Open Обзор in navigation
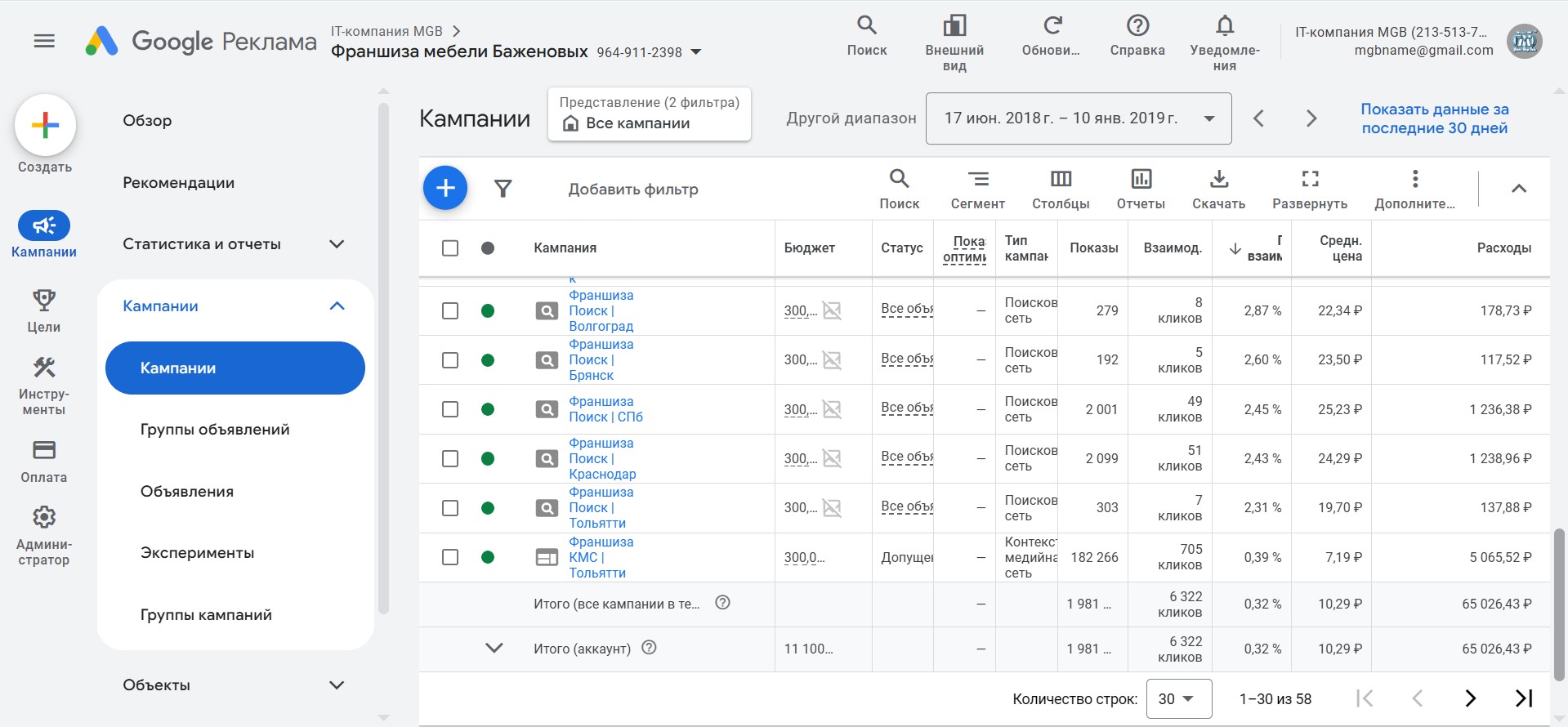Screen dimensions: 1568x727 coord(147,121)
